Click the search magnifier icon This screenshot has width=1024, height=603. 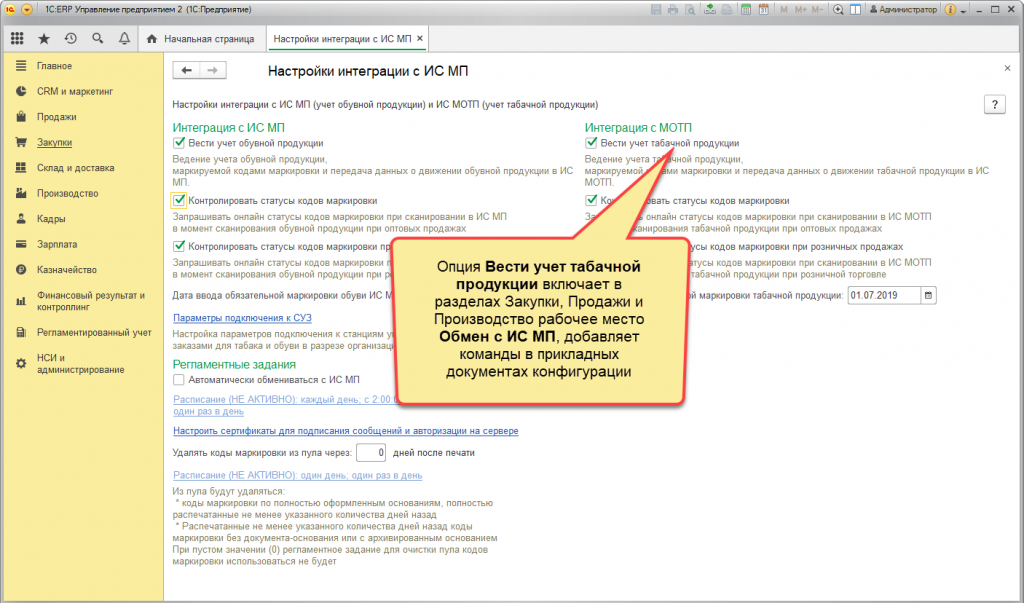point(98,38)
